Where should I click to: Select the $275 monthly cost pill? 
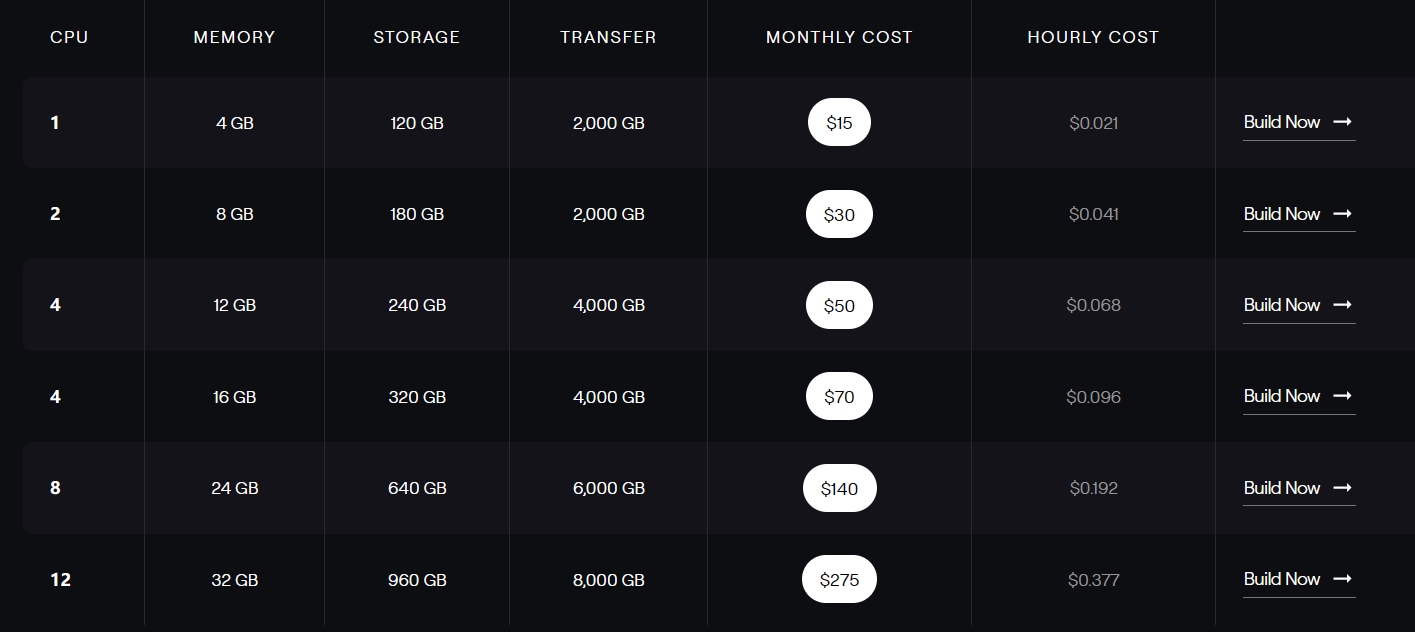[839, 580]
